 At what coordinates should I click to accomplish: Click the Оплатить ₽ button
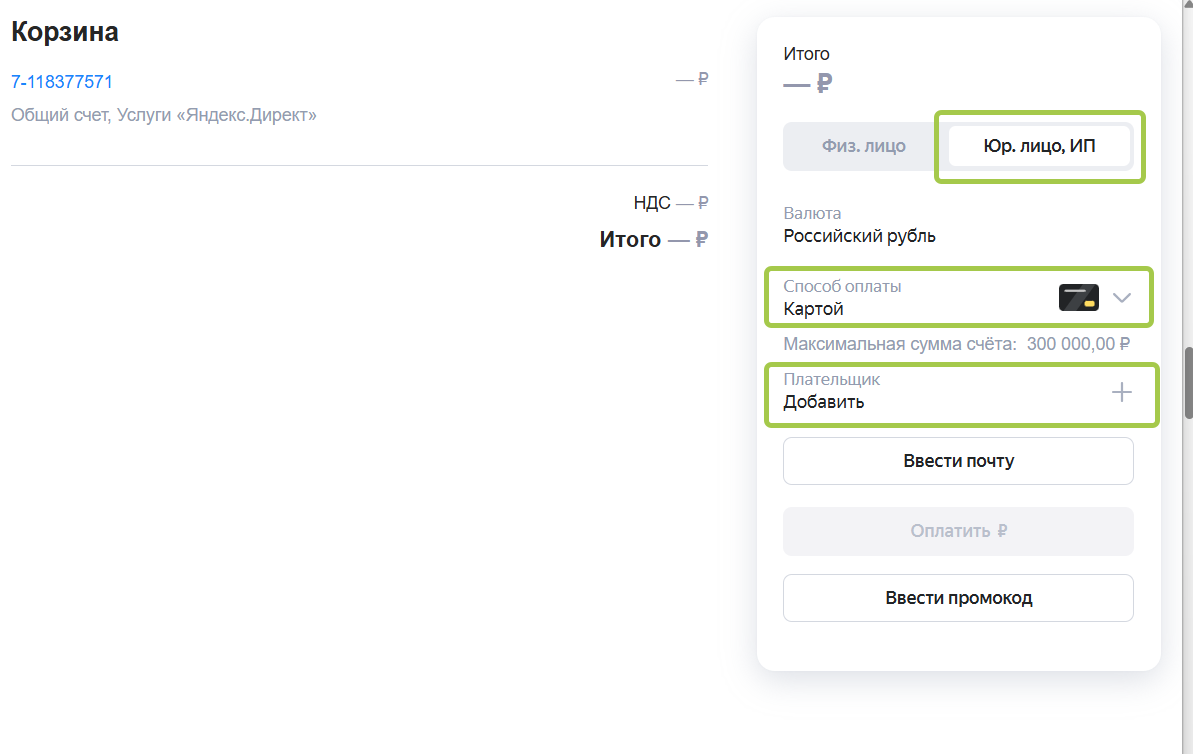coord(958,531)
